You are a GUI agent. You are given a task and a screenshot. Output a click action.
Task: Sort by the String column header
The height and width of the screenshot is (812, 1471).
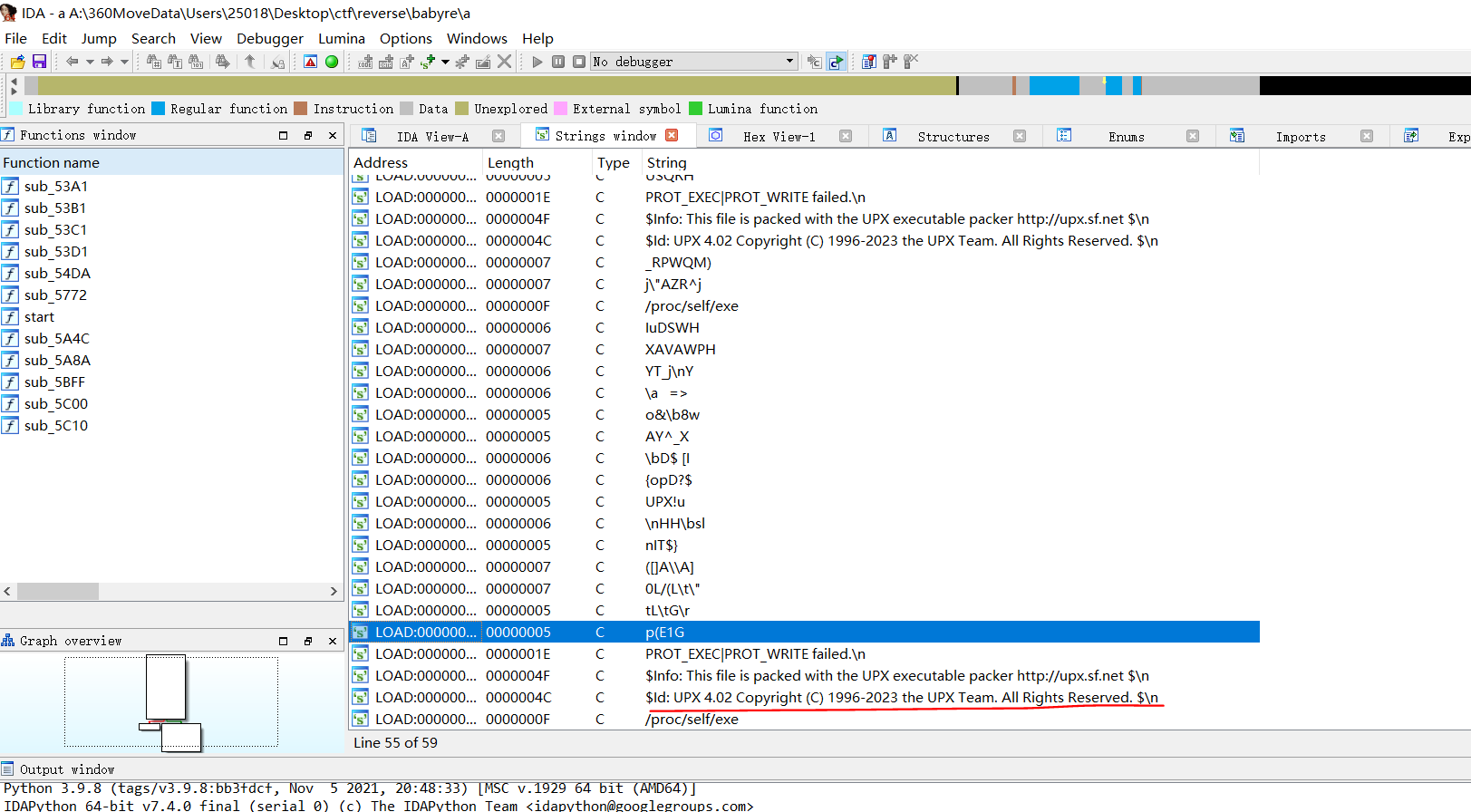coord(951,162)
